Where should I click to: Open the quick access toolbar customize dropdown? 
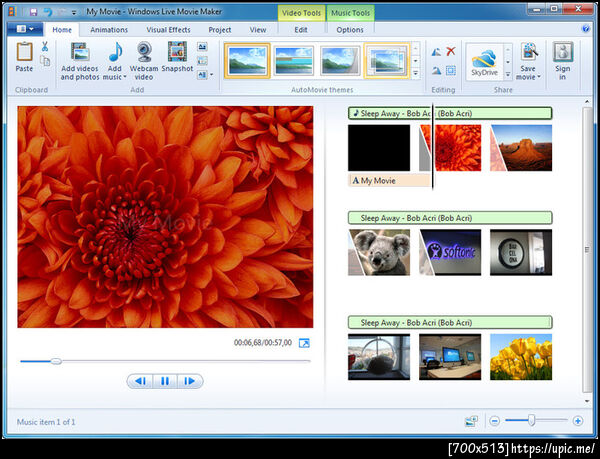point(74,12)
